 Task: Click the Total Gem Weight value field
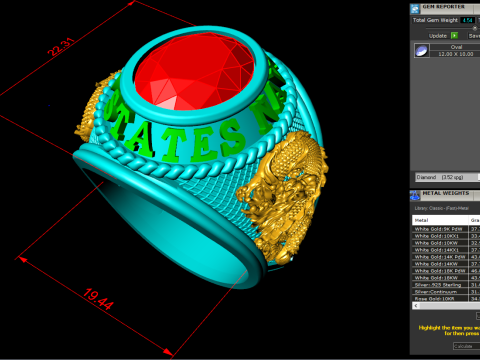click(x=467, y=20)
